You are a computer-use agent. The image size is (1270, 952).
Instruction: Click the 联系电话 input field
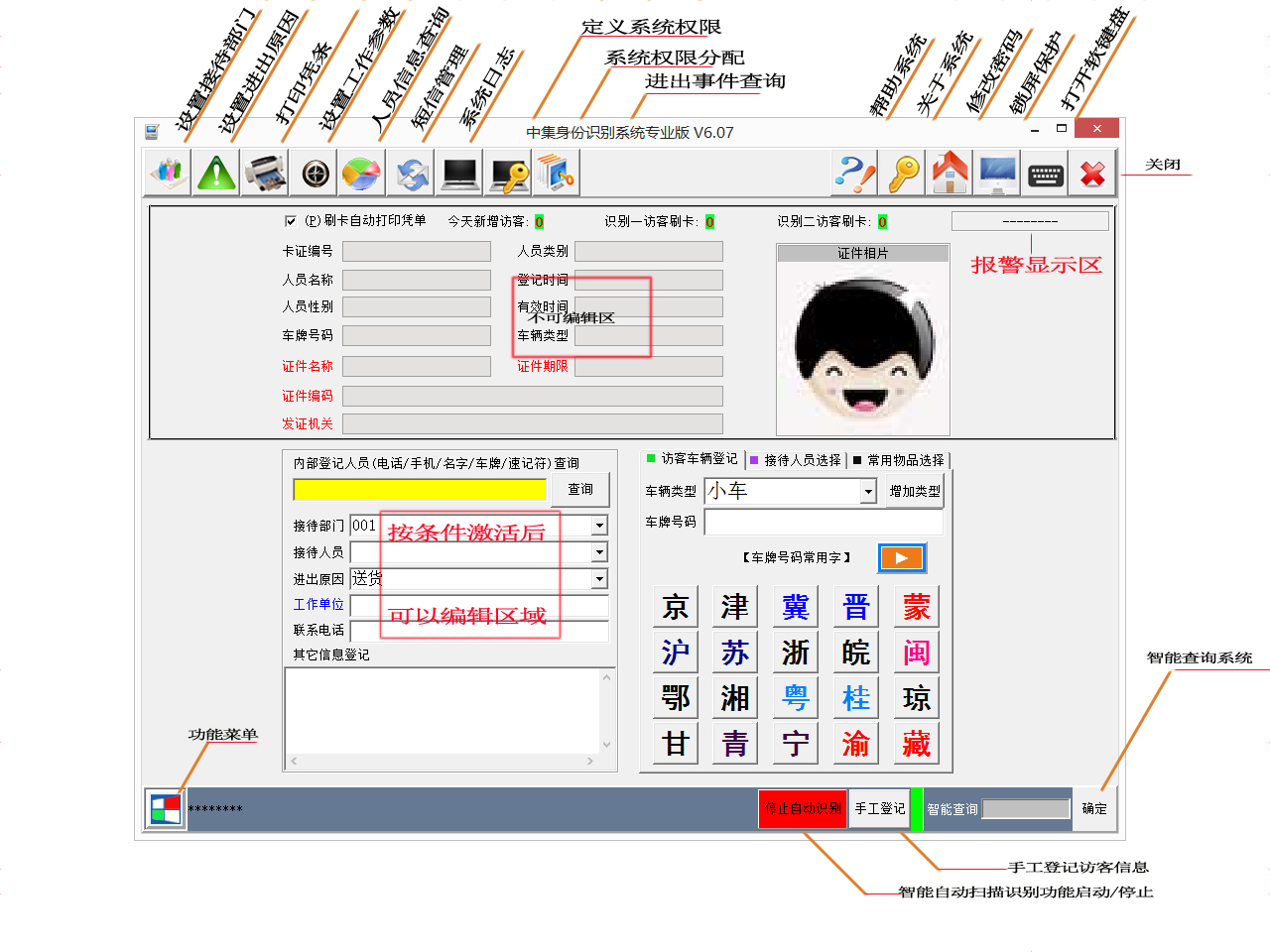tap(479, 631)
